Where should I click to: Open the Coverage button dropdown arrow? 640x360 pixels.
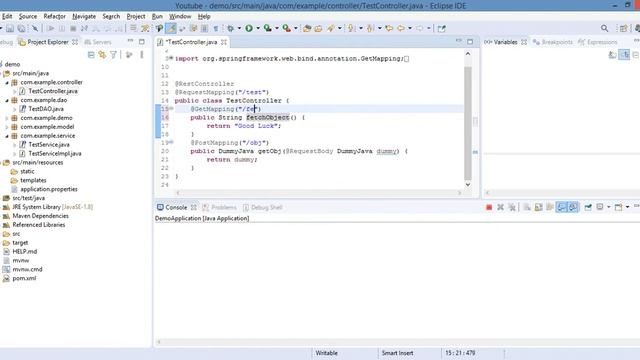tap(277, 29)
